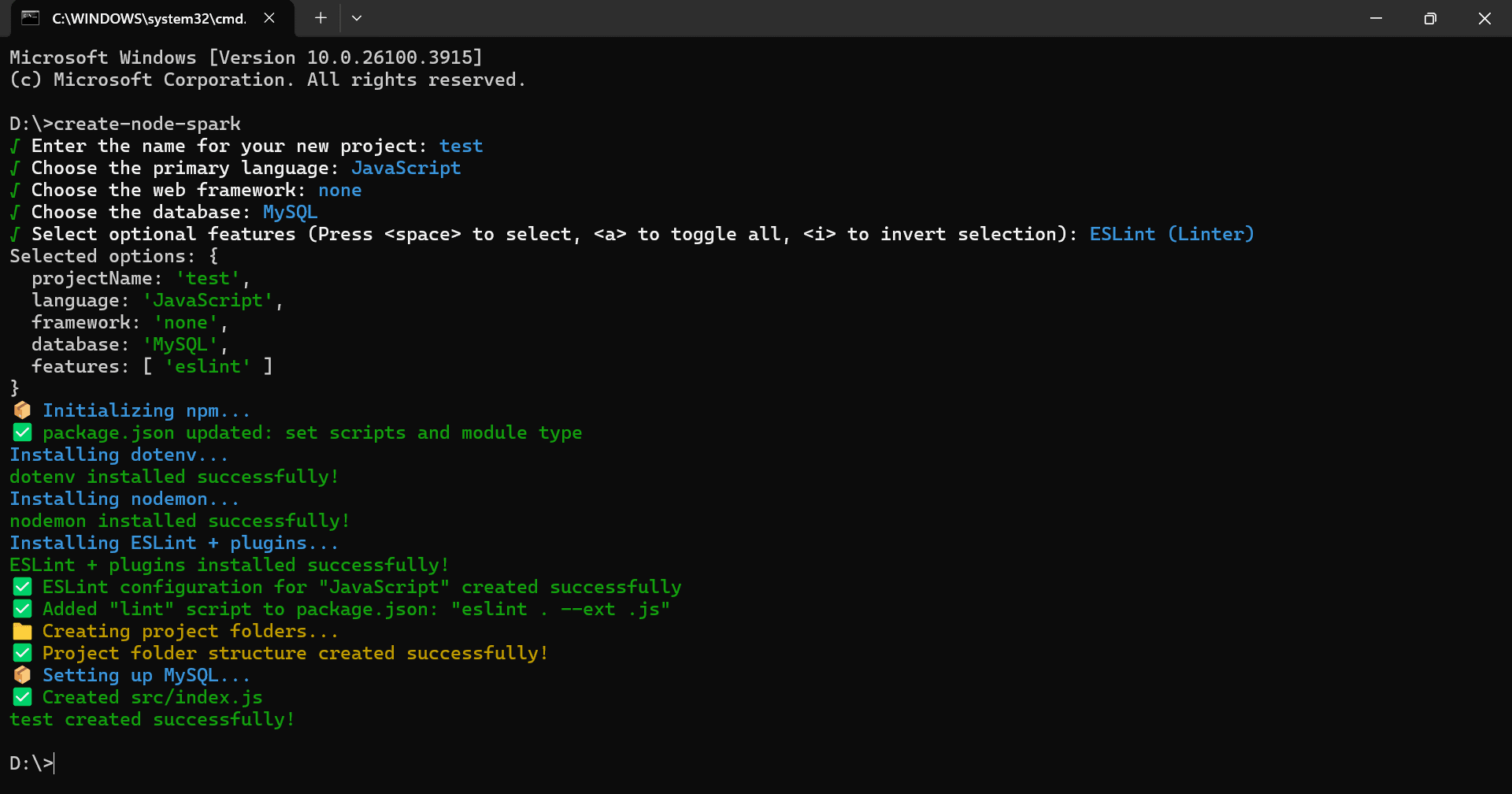This screenshot has height=794, width=1512.
Task: Click the 'test created successfully!' message
Action: tap(152, 719)
